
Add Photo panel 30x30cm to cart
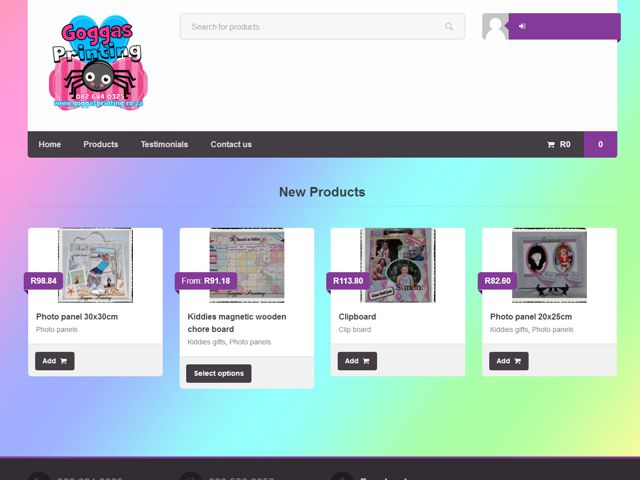(55, 361)
